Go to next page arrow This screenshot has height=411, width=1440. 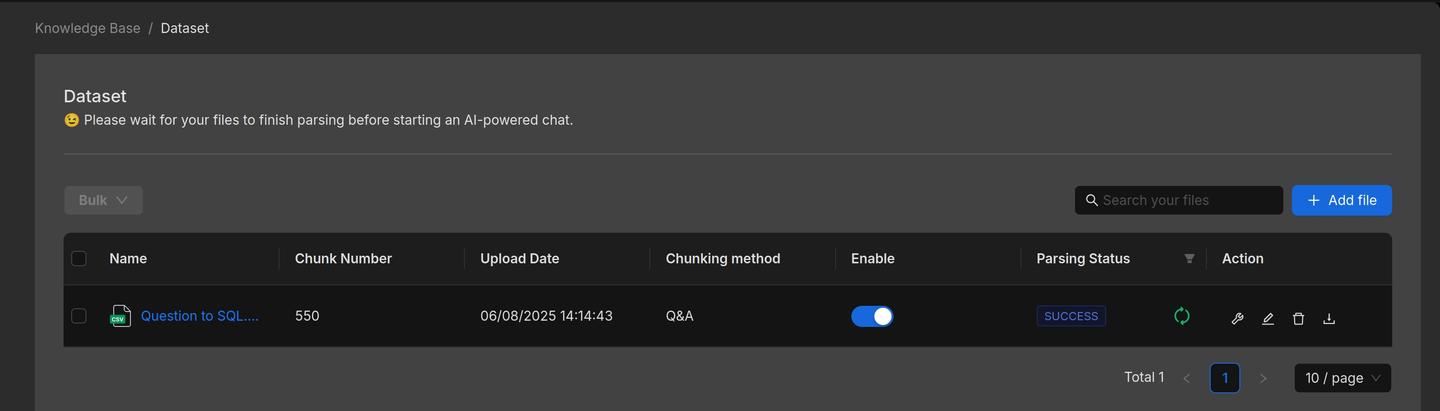coord(1263,378)
